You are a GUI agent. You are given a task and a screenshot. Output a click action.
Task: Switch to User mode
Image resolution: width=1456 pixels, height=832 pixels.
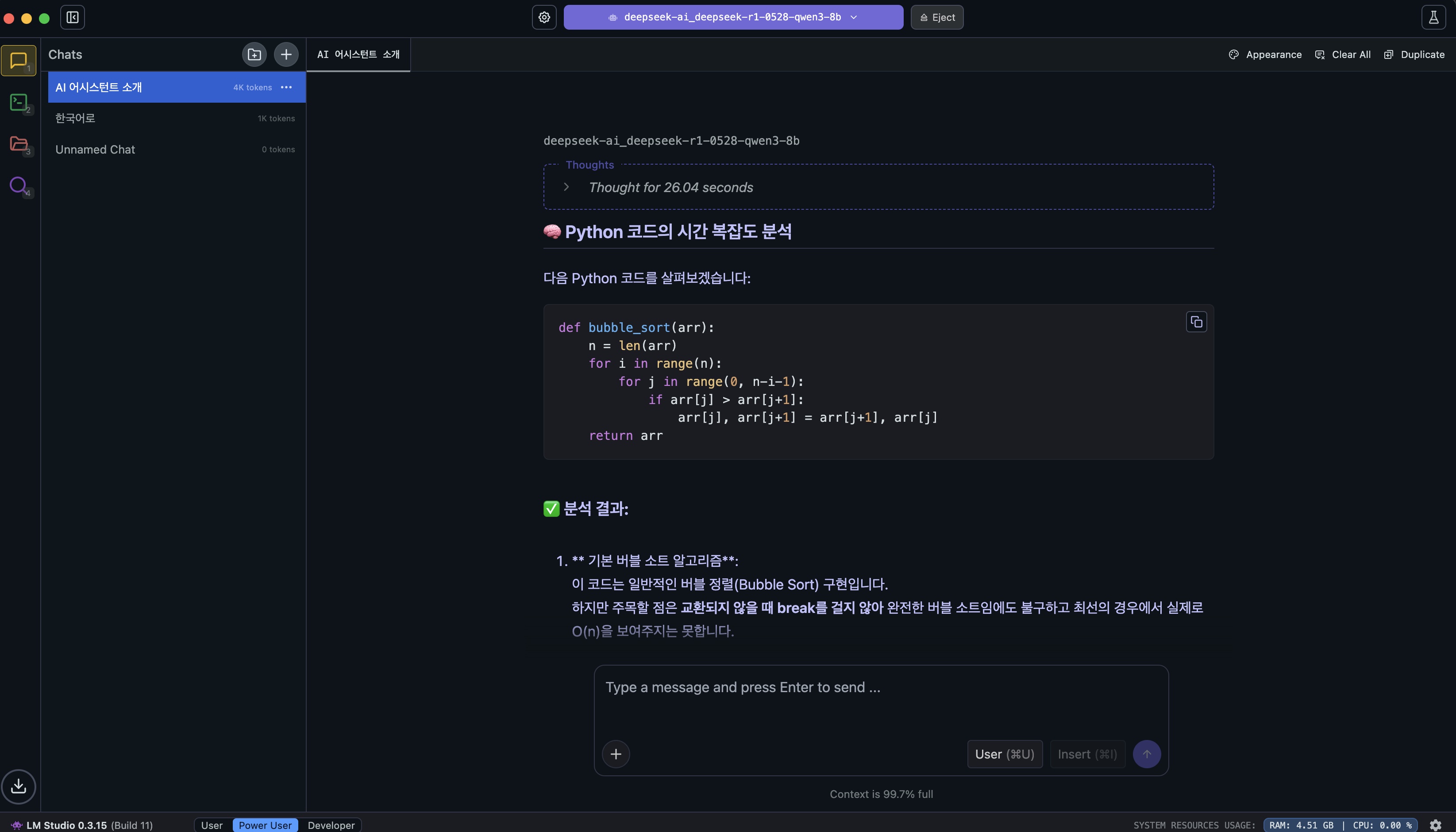pos(212,825)
